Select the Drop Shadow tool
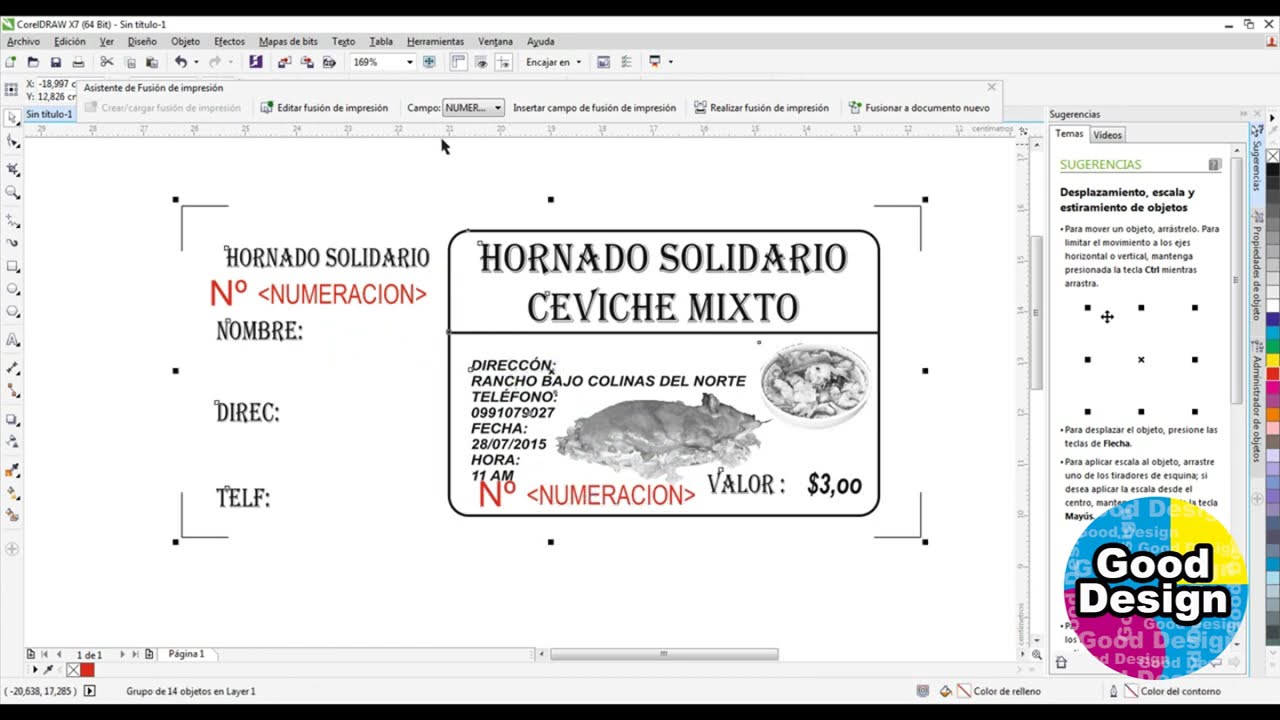Image resolution: width=1280 pixels, height=720 pixels. tap(13, 420)
